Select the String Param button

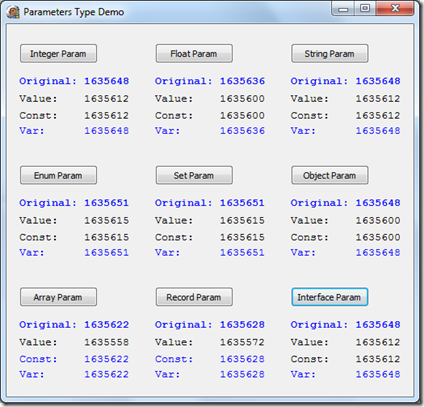[330, 54]
